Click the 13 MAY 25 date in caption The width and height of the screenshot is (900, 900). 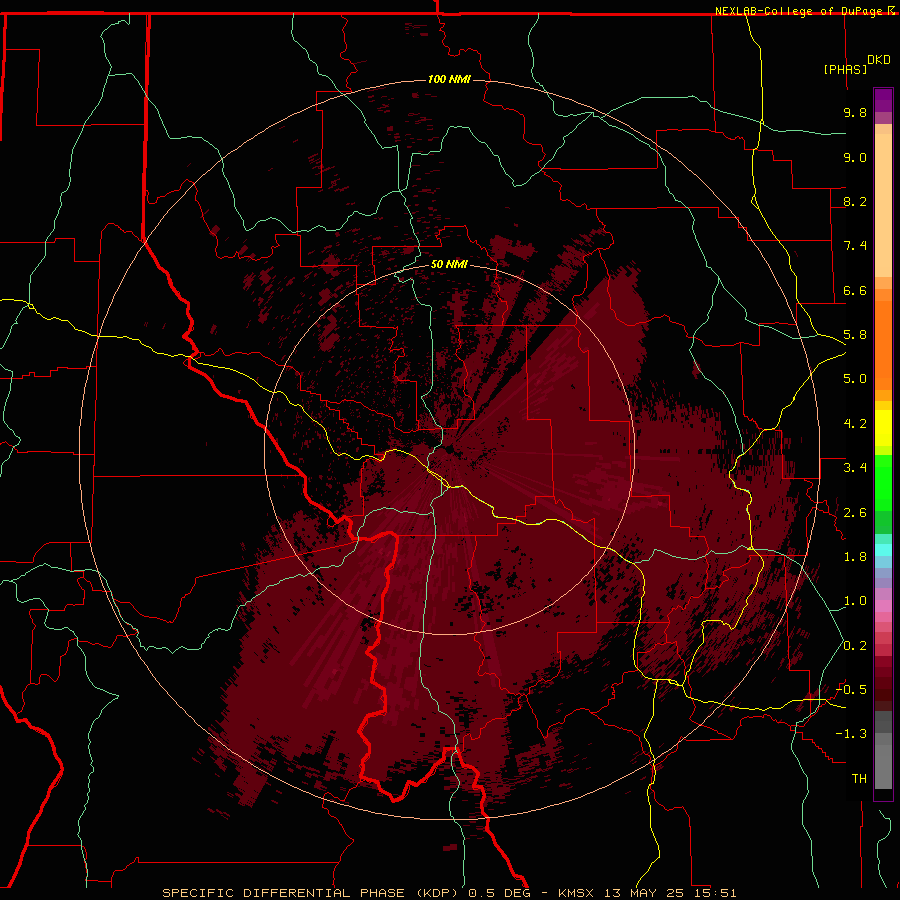(x=642, y=893)
